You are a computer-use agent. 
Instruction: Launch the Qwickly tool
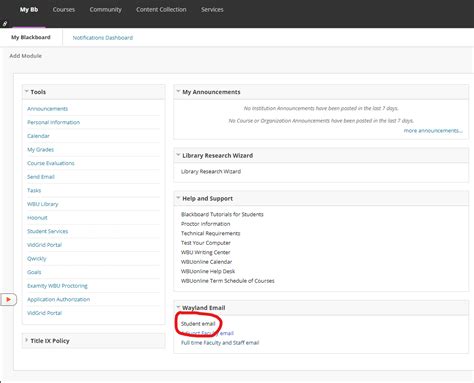[x=37, y=258]
